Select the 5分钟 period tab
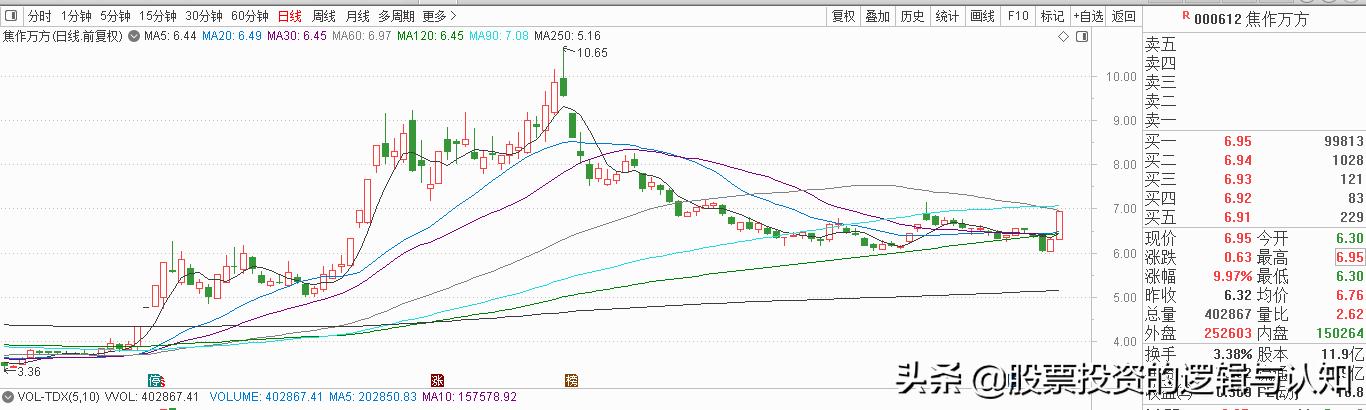The image size is (1366, 410). tap(115, 16)
